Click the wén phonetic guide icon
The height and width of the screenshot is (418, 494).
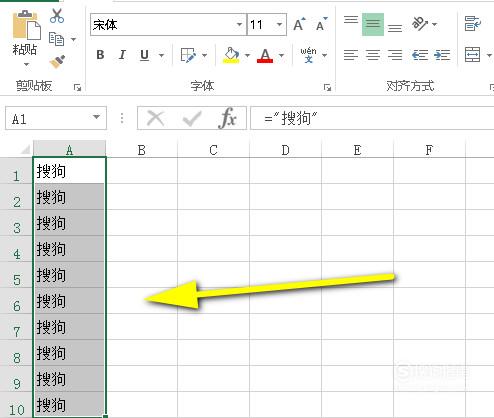(x=308, y=55)
